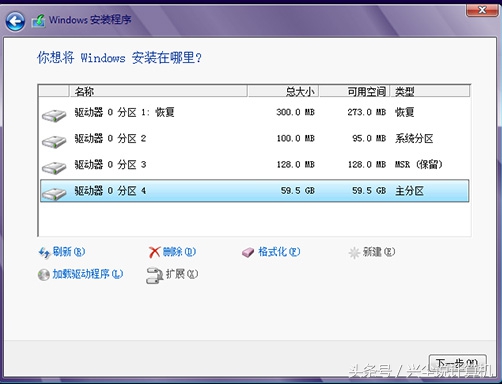502x384 pixels.
Task: Refresh the list with 刷新(R)
Action: 69,252
